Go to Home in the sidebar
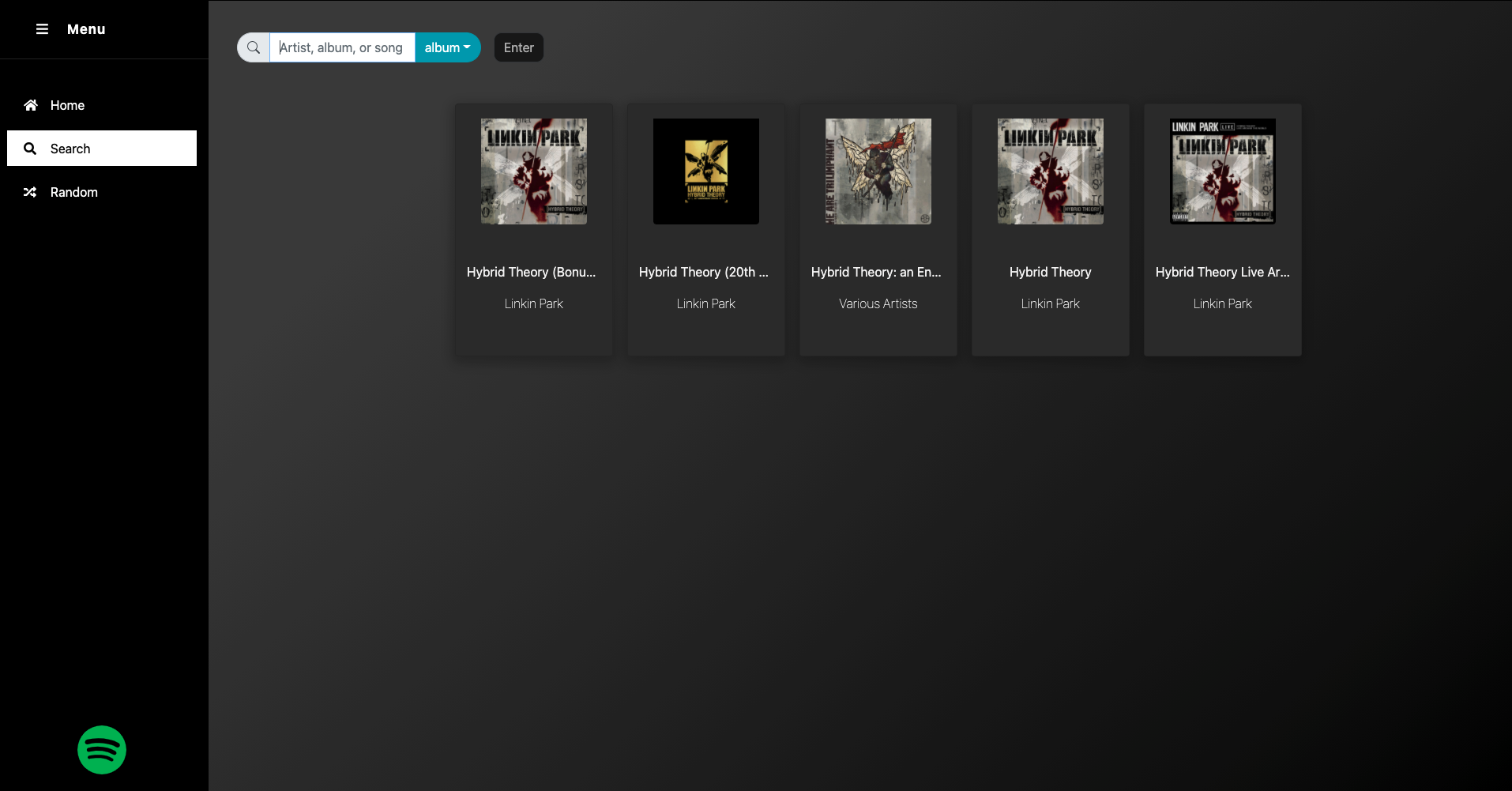This screenshot has width=1512, height=791. pos(102,105)
